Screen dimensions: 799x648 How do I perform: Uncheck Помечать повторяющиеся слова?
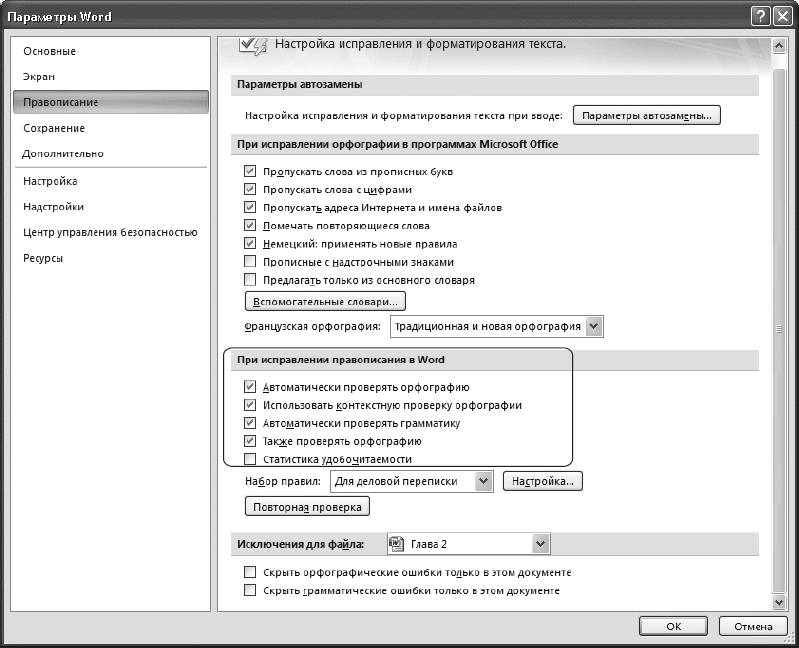tap(250, 225)
